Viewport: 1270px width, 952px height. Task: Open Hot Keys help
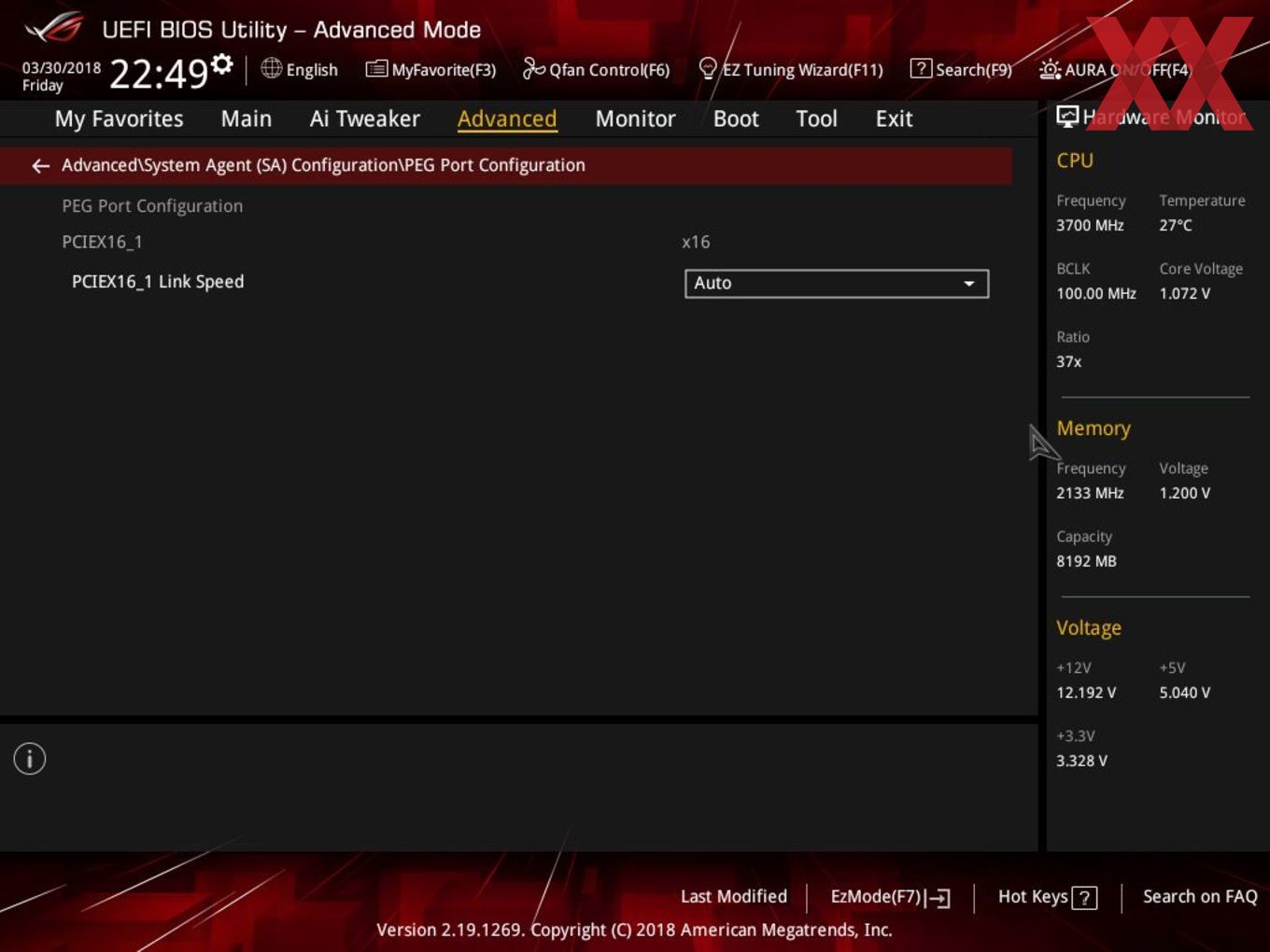coord(1047,897)
